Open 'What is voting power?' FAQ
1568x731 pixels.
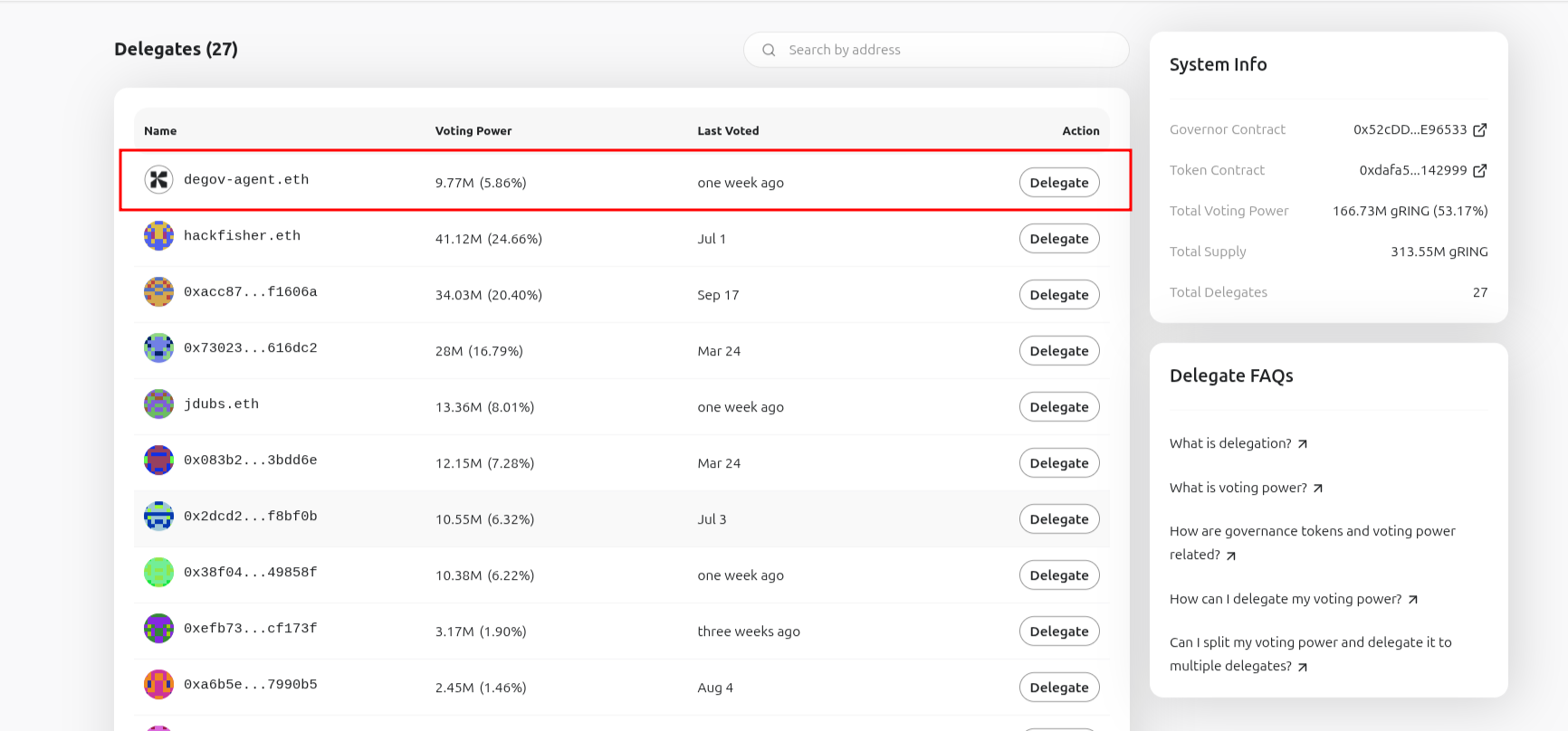[1246, 488]
